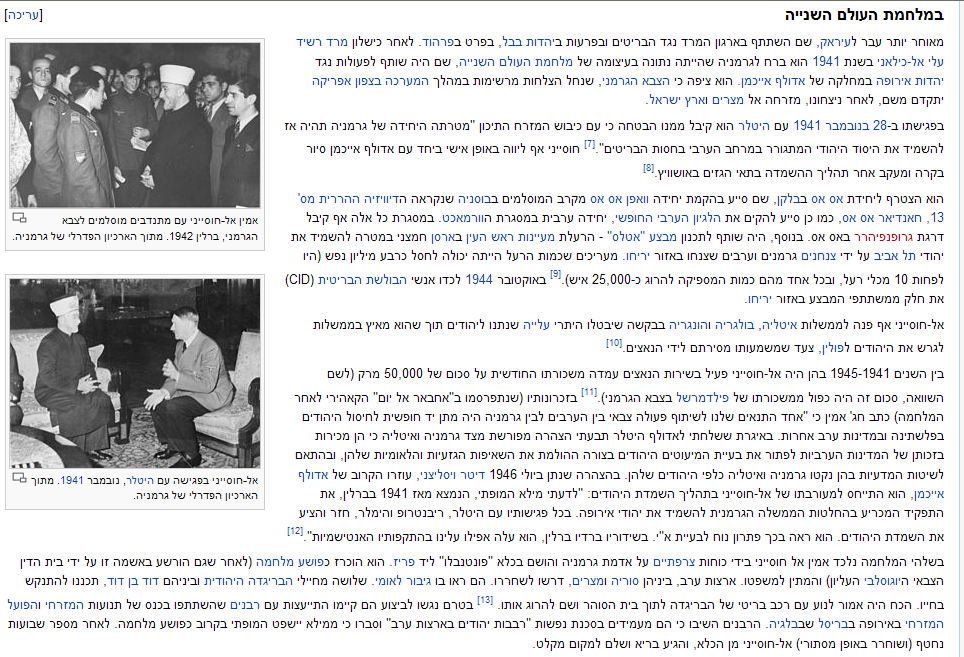This screenshot has height=657, width=964.
Task: Follow the המערכה בצפון אפריקה link
Action: coord(370,81)
